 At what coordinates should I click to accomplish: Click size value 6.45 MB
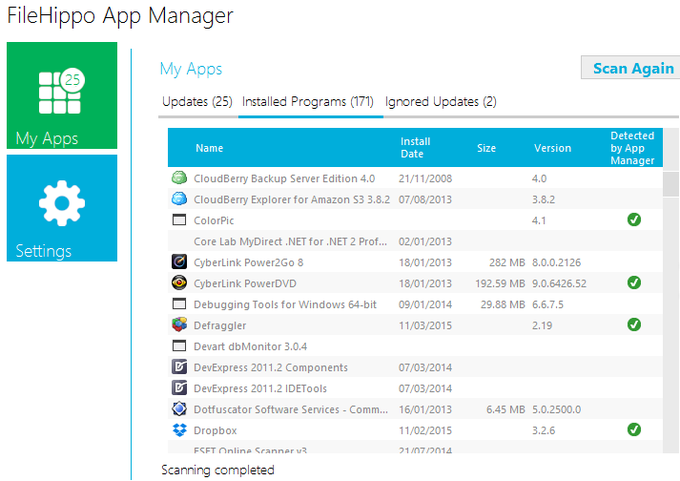tap(506, 409)
